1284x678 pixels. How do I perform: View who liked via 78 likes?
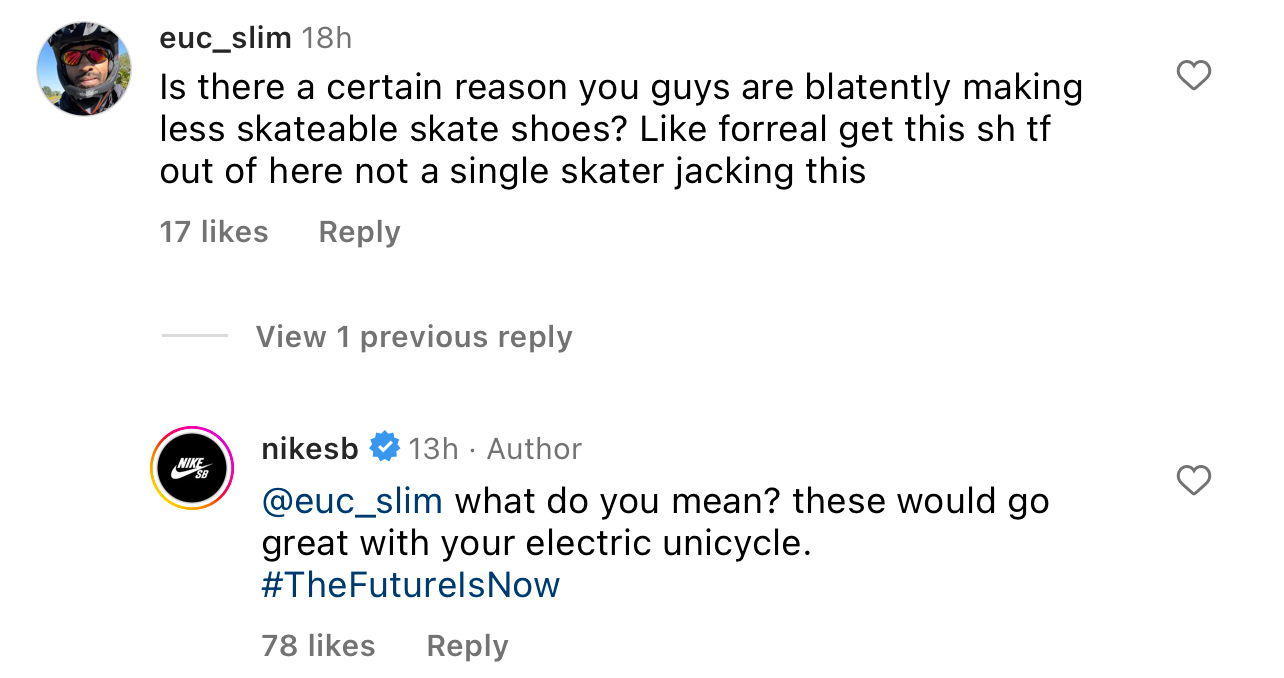coord(318,646)
